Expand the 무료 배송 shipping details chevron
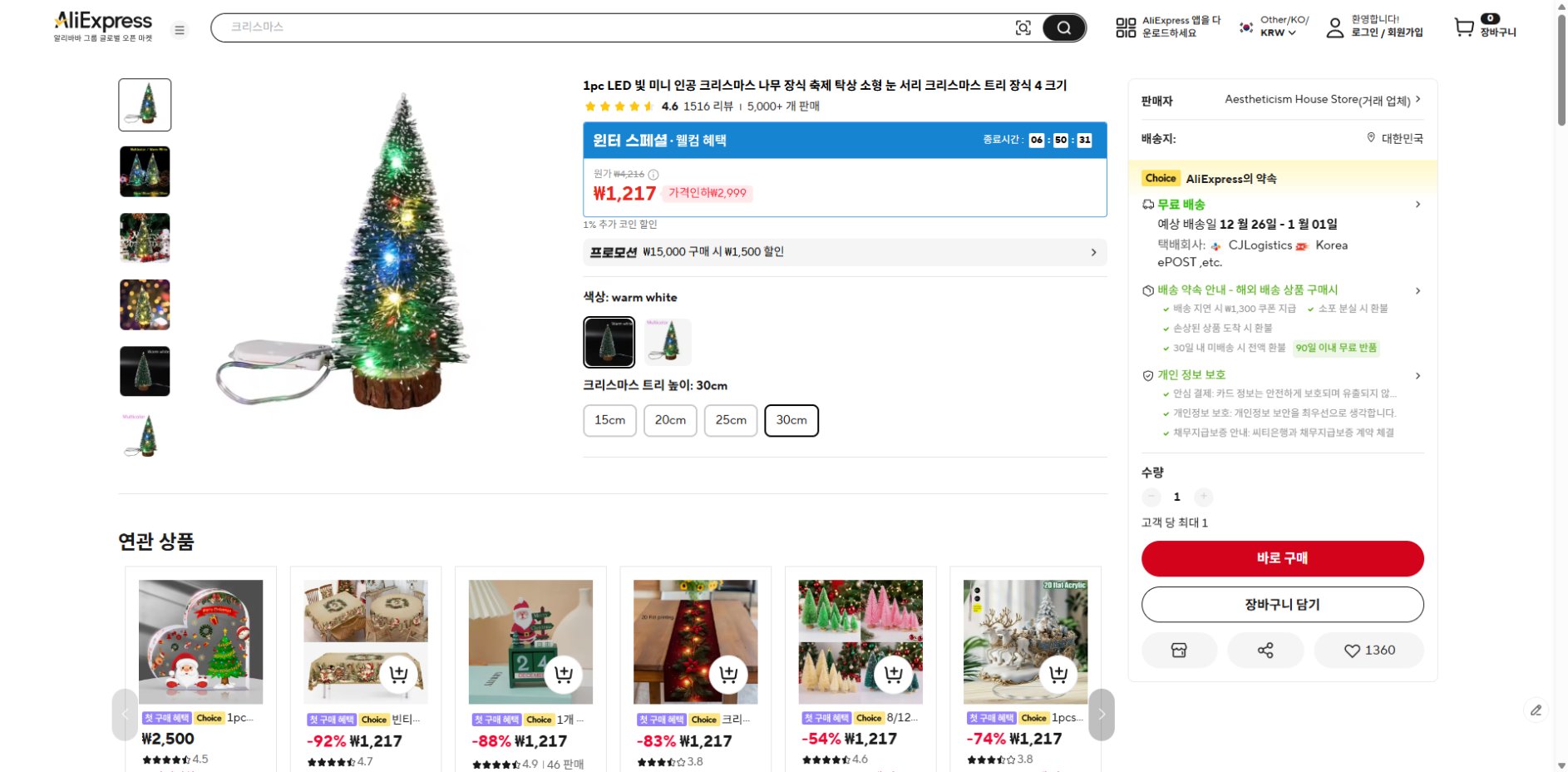 click(1418, 204)
